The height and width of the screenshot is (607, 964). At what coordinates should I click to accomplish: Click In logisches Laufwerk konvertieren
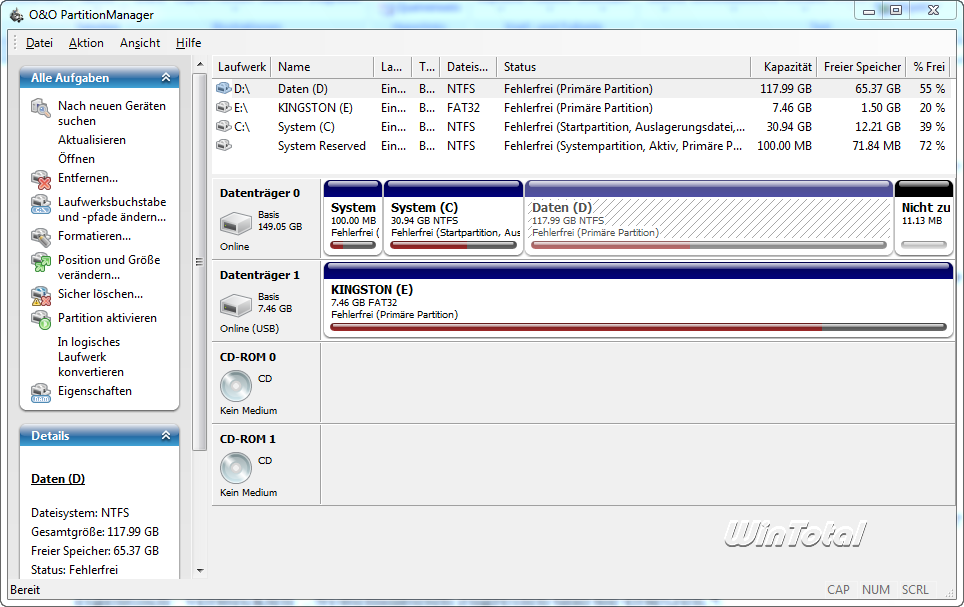(x=90, y=357)
